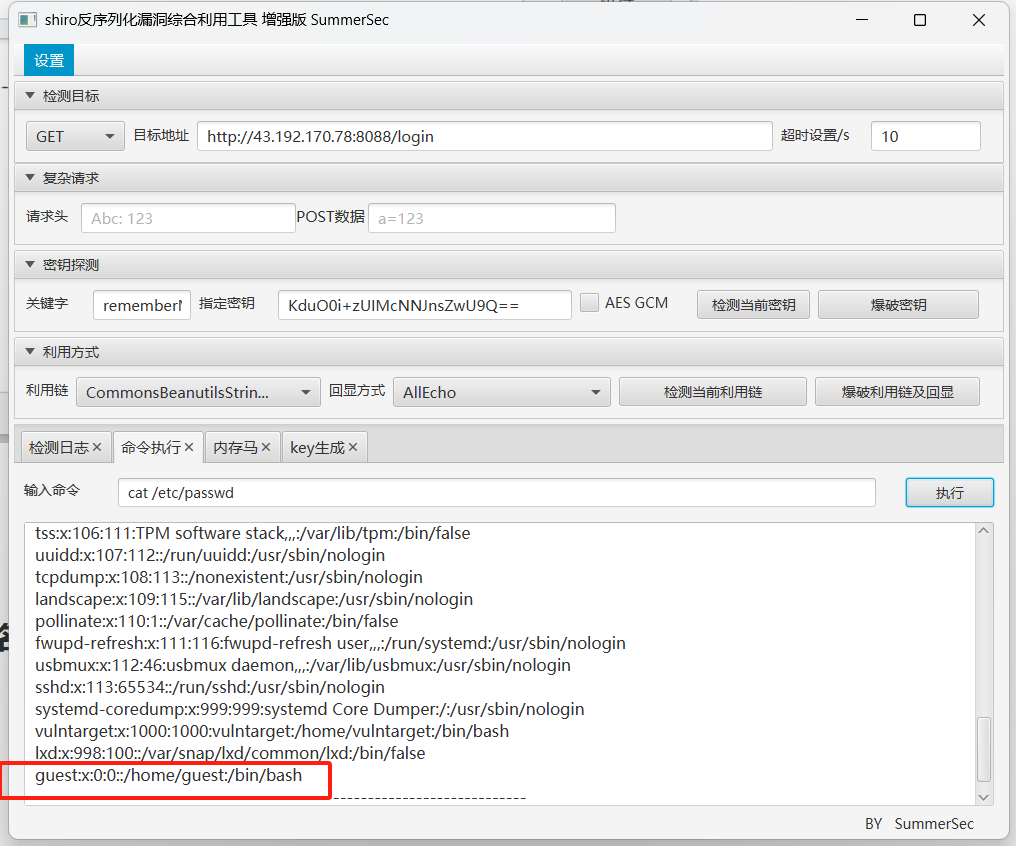1016x846 pixels.
Task: Click the 检测当前利用链 button
Action: [x=713, y=392]
